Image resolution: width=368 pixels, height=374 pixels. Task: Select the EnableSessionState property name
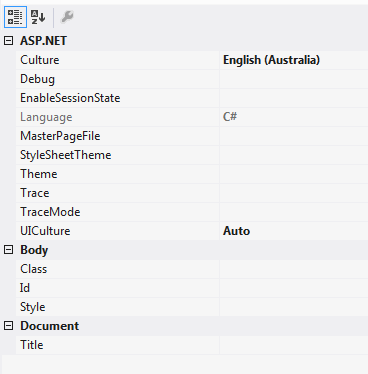(x=70, y=98)
